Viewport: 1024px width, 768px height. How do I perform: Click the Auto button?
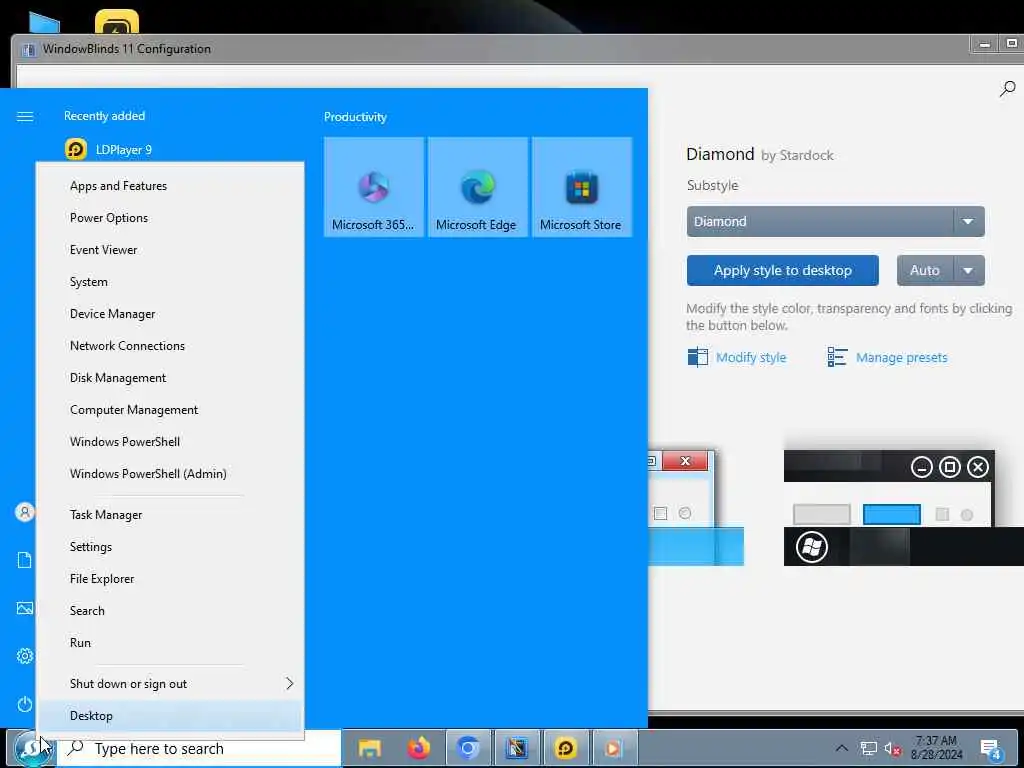tap(925, 270)
